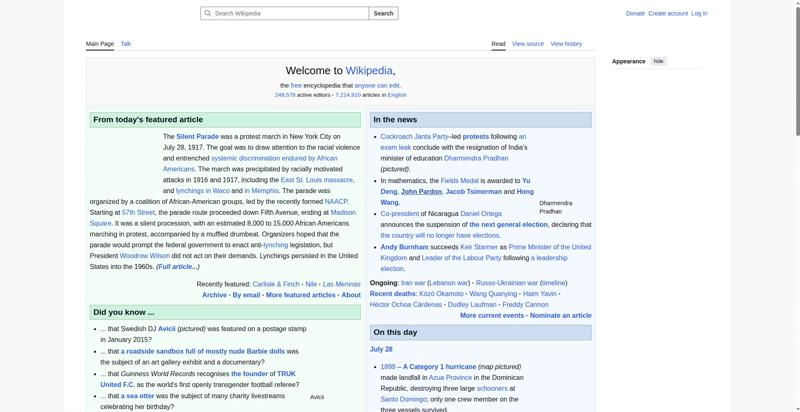This screenshot has height=412, width=800.
Task: Open the Madison Square link
Action: pos(223,218)
